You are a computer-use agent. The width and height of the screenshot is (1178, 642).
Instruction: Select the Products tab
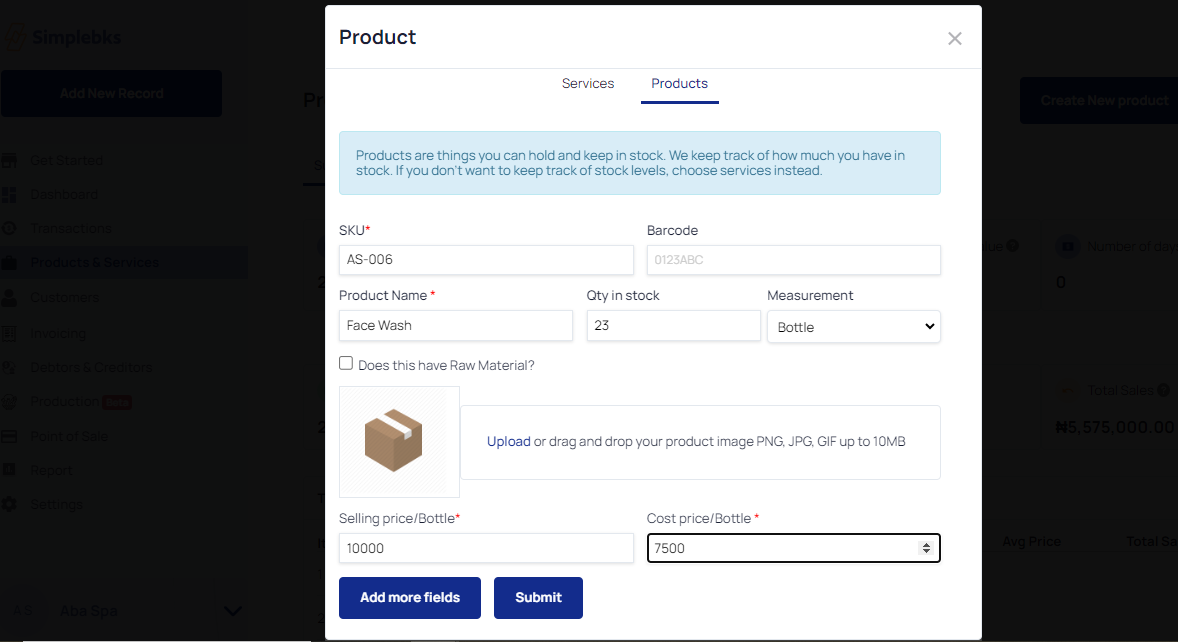[679, 83]
